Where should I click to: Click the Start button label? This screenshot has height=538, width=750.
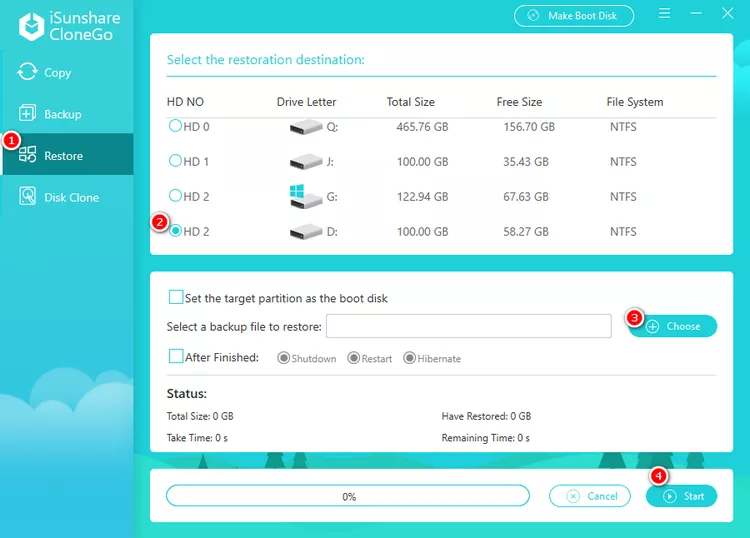pyautogui.click(x=694, y=496)
